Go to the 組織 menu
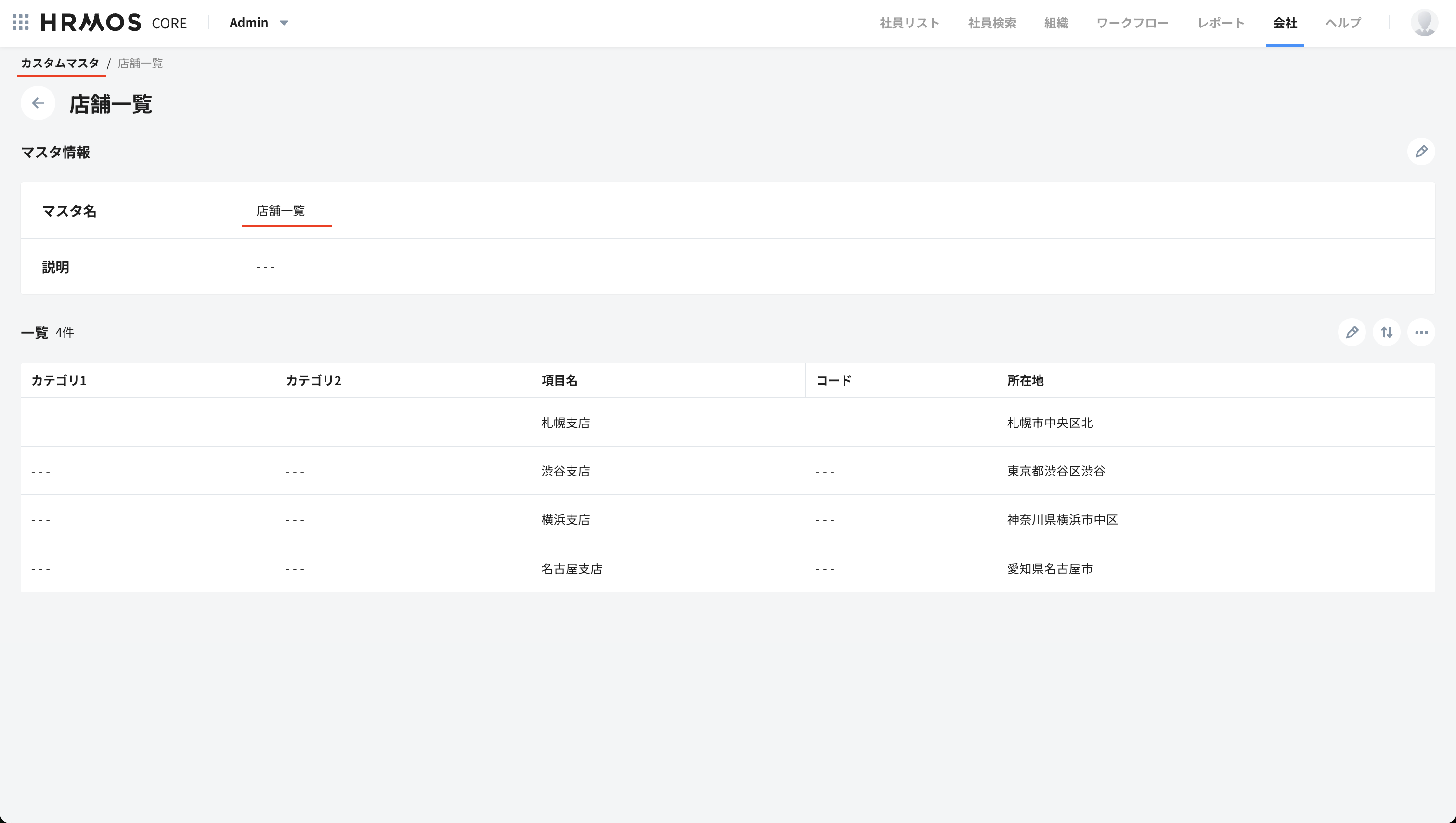Image resolution: width=1456 pixels, height=823 pixels. click(1056, 23)
